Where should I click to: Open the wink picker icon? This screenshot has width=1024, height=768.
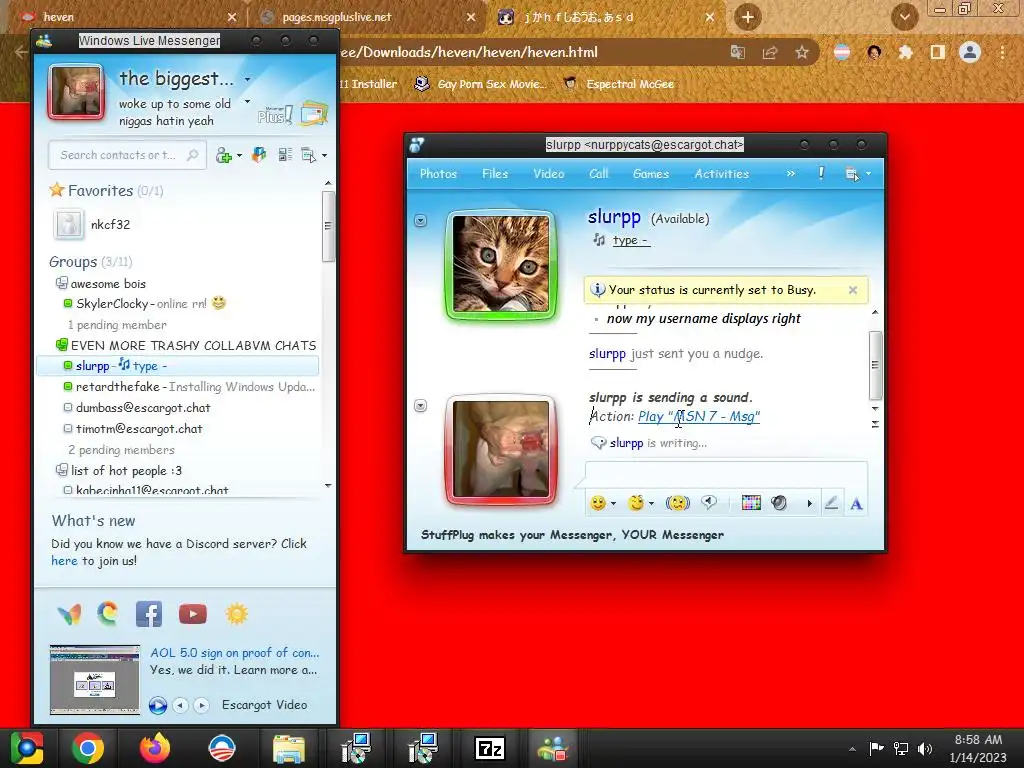coord(635,503)
